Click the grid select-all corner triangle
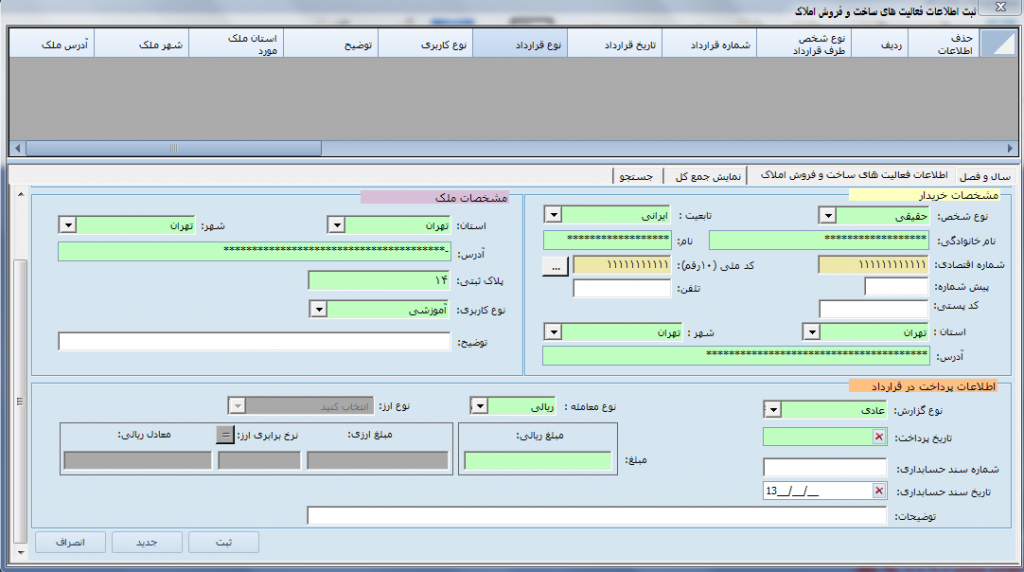 click(995, 43)
